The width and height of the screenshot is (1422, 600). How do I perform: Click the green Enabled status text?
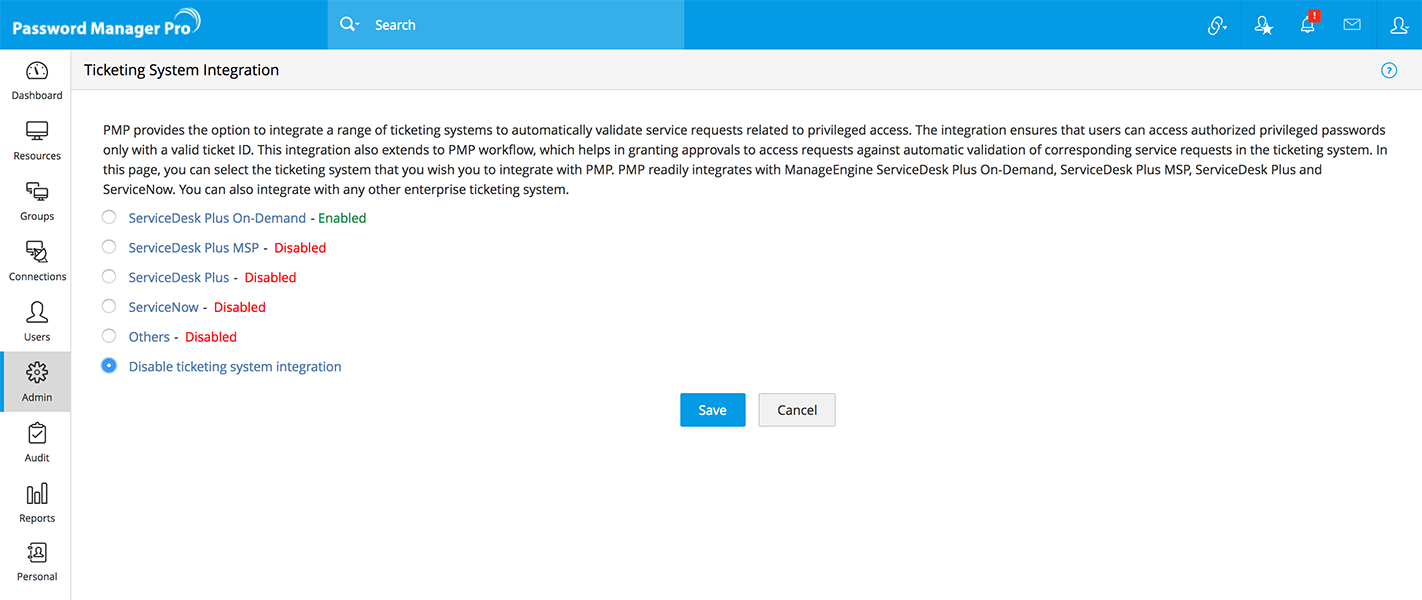[x=342, y=218]
